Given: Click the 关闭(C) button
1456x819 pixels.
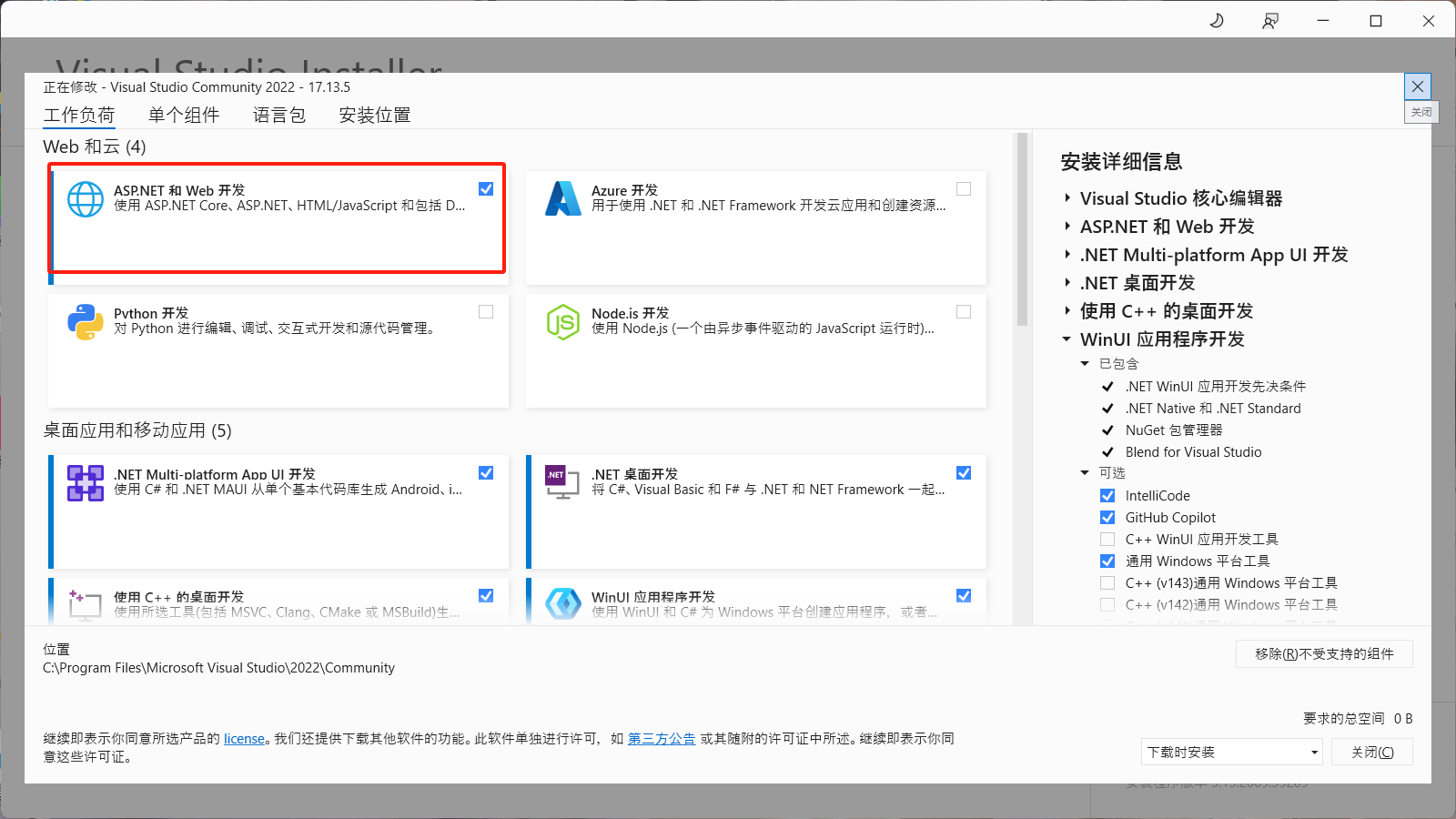Looking at the screenshot, I should [1372, 752].
